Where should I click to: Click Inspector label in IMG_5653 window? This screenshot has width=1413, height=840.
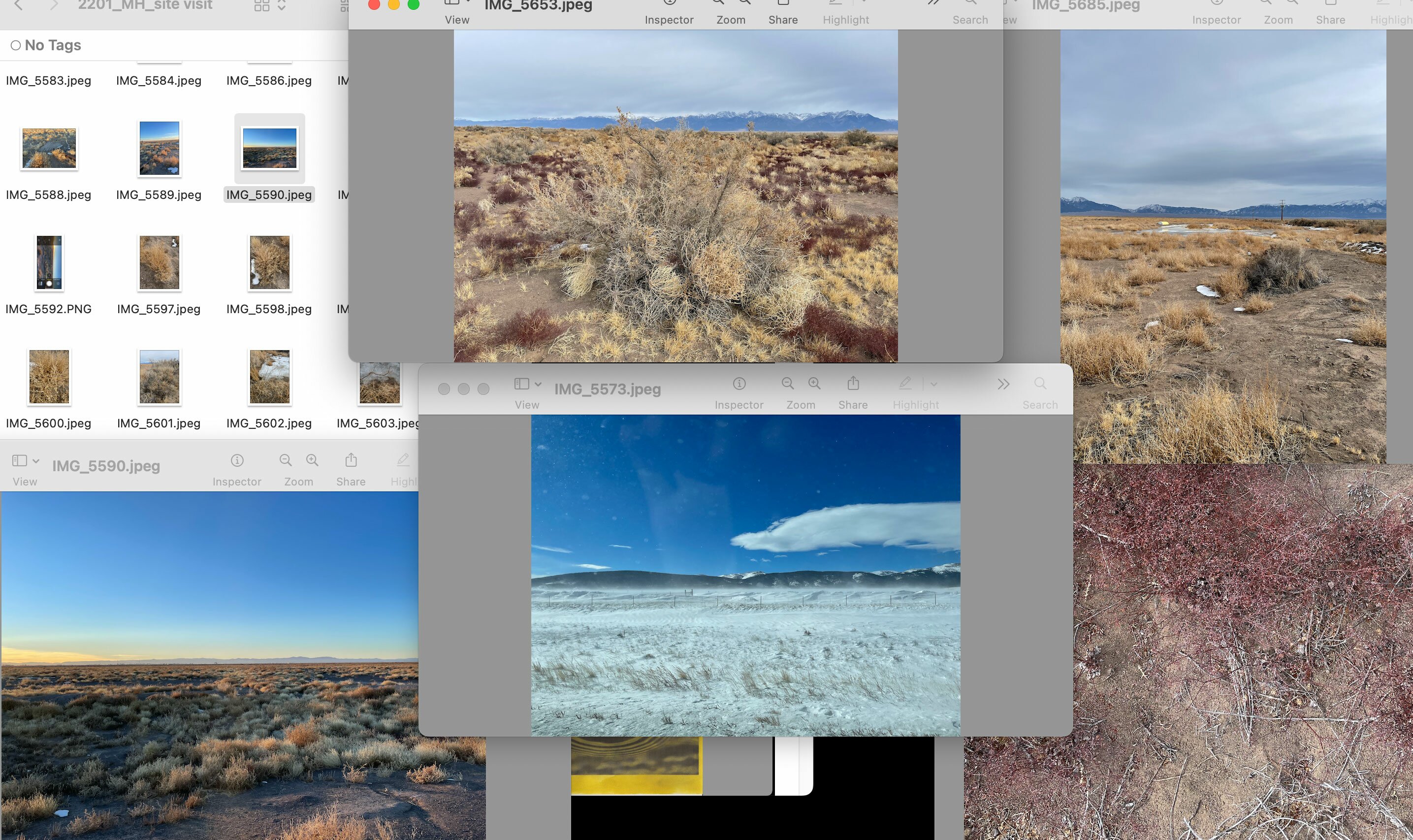pos(669,20)
